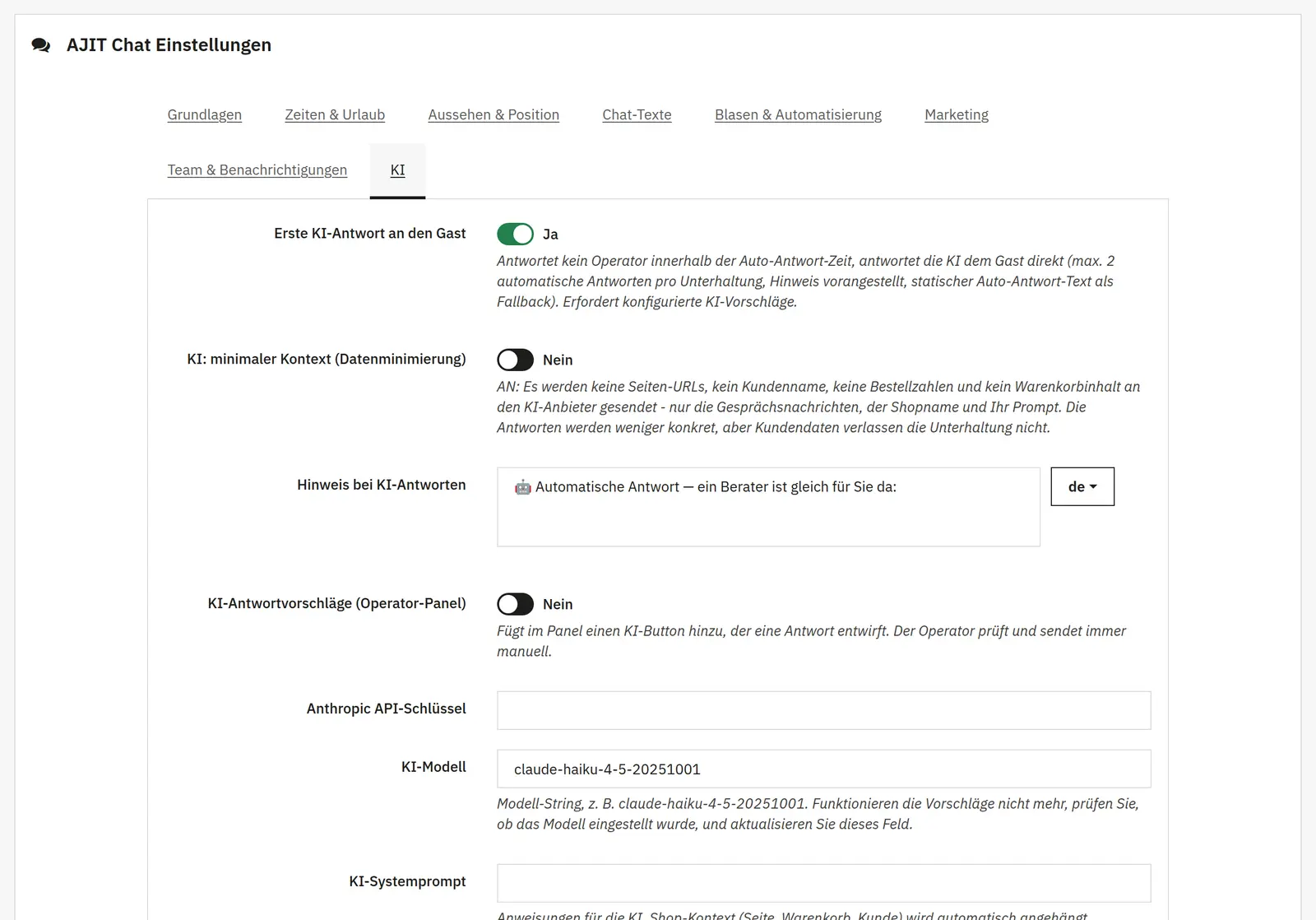Screen dimensions: 1316x920
Task: Turn on the KI-Antwortvorschläge Operator-Panel toggle
Action: coord(515,604)
